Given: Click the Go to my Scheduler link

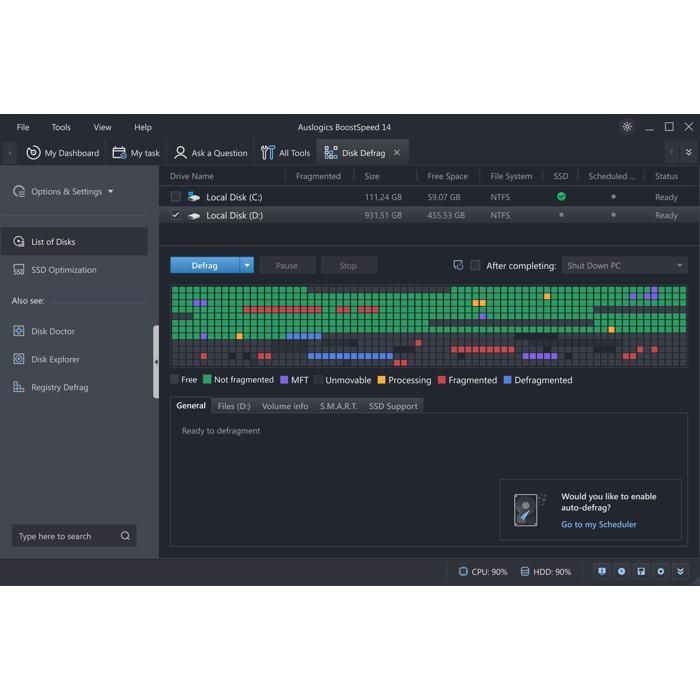Looking at the screenshot, I should tap(599, 525).
